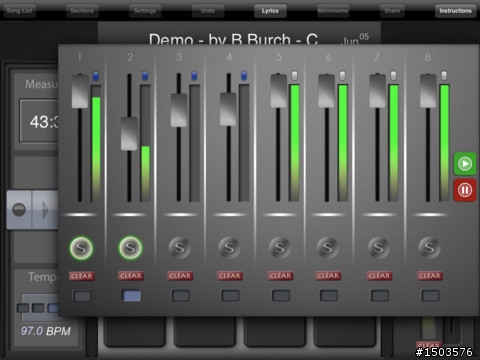Screen dimensions: 480x360
Task: Solo channel 6 with the S button
Action: 328,248
